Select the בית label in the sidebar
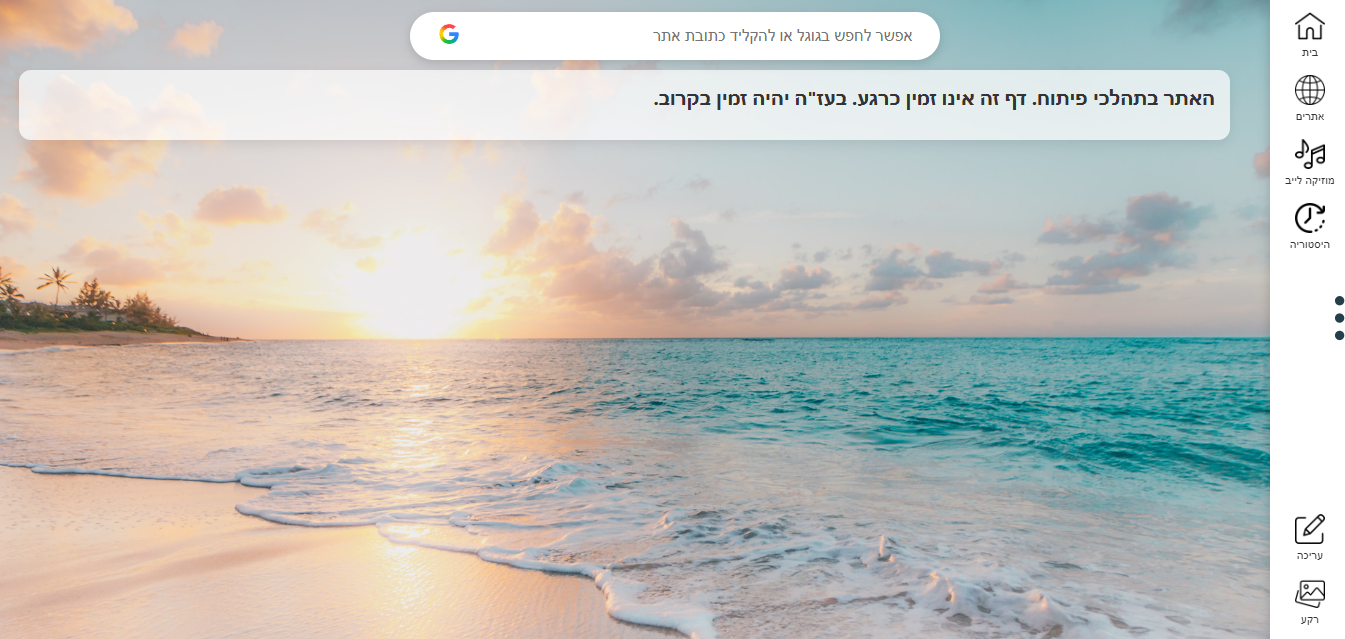Viewport: 1345px width, 639px height. point(1309,52)
